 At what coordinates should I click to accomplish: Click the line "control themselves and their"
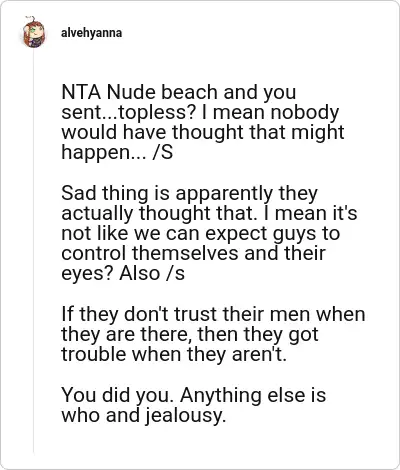193,253
